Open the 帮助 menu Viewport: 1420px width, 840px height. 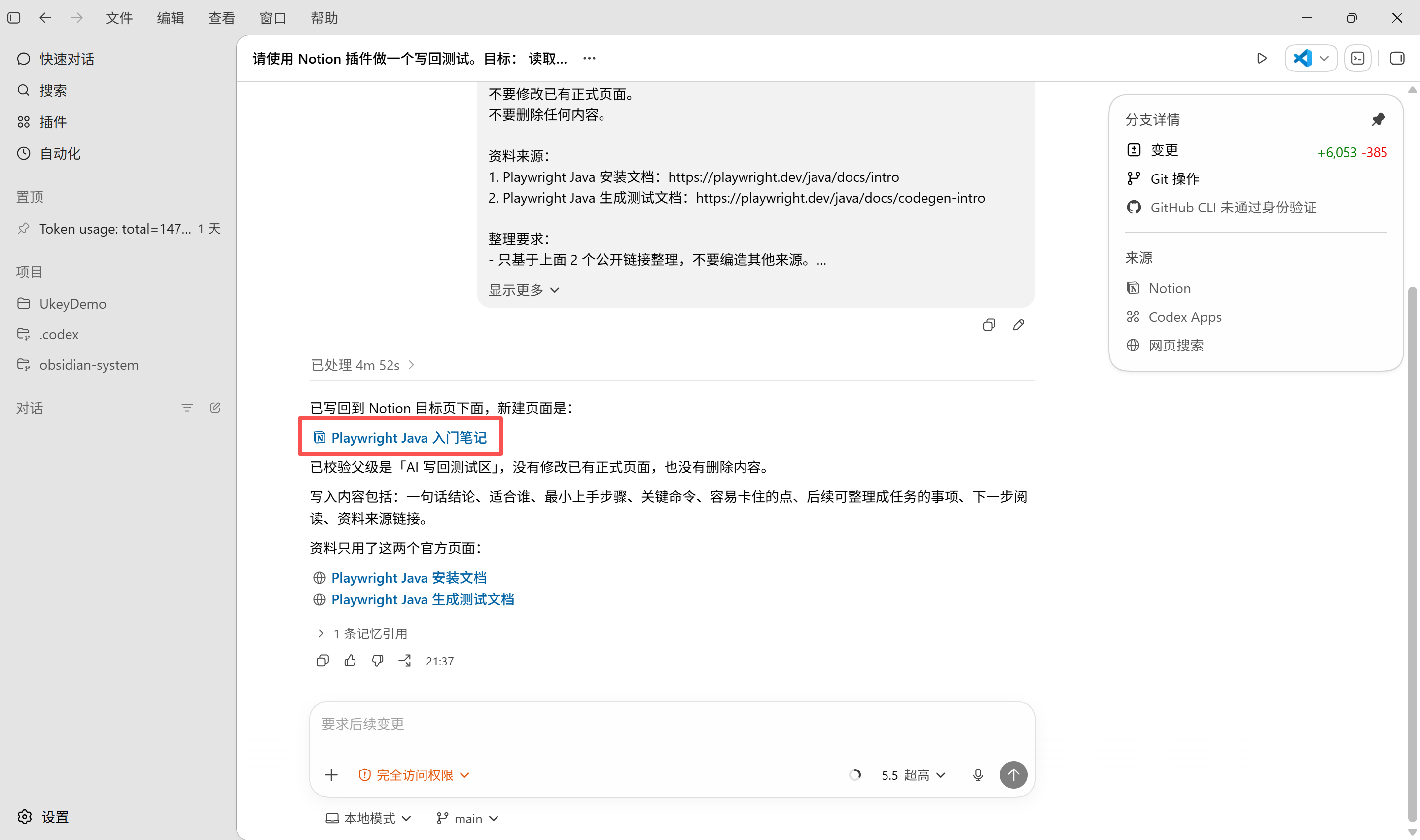[x=324, y=18]
